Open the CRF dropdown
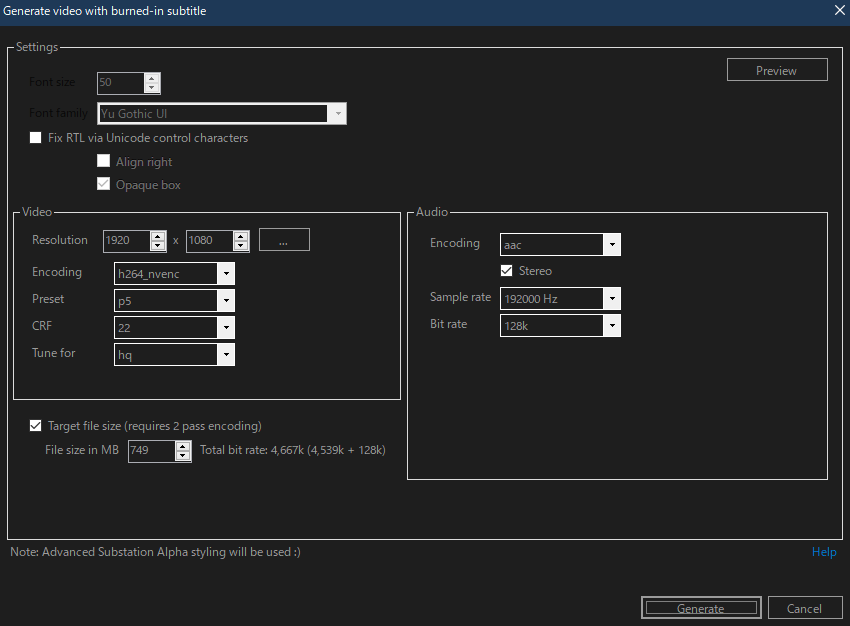 pyautogui.click(x=226, y=327)
